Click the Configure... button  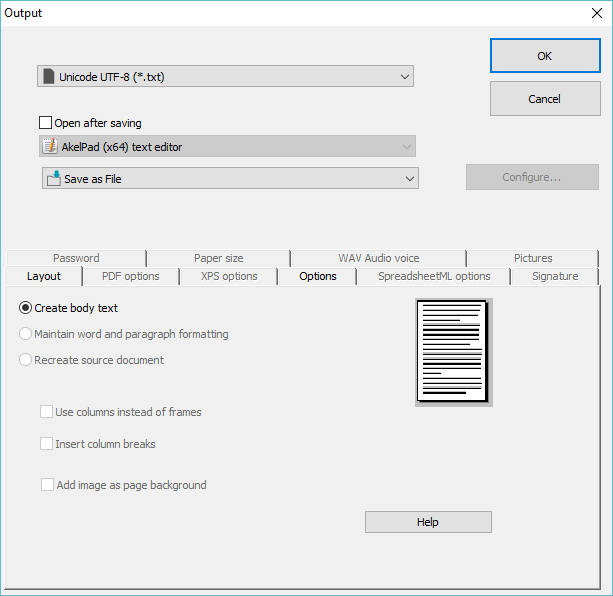(x=532, y=177)
